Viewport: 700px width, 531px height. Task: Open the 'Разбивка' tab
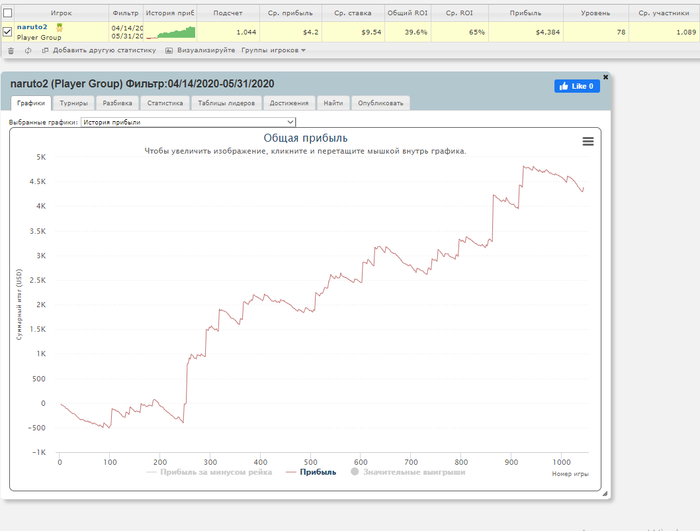[117, 103]
